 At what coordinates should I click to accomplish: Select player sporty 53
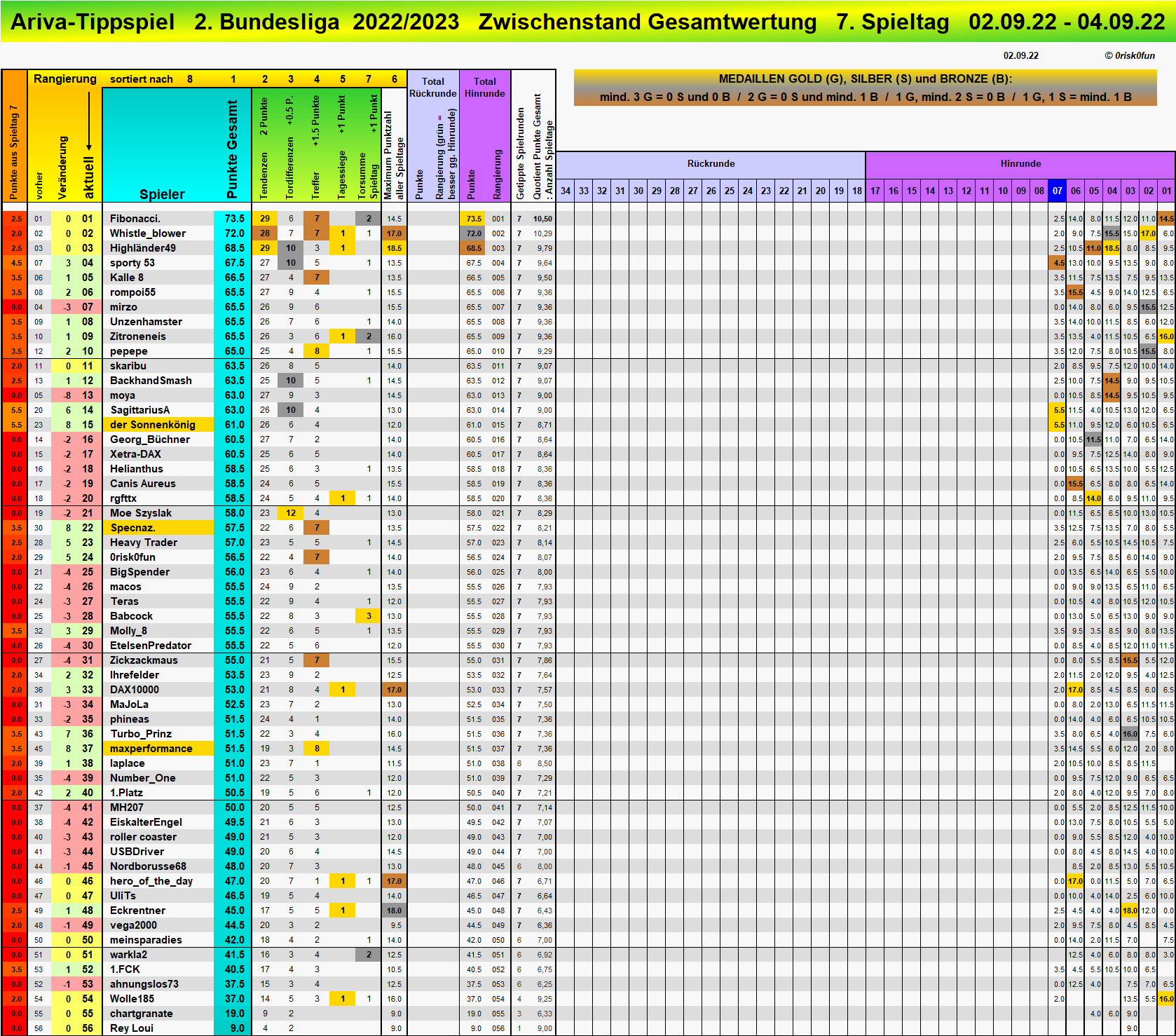(x=132, y=263)
